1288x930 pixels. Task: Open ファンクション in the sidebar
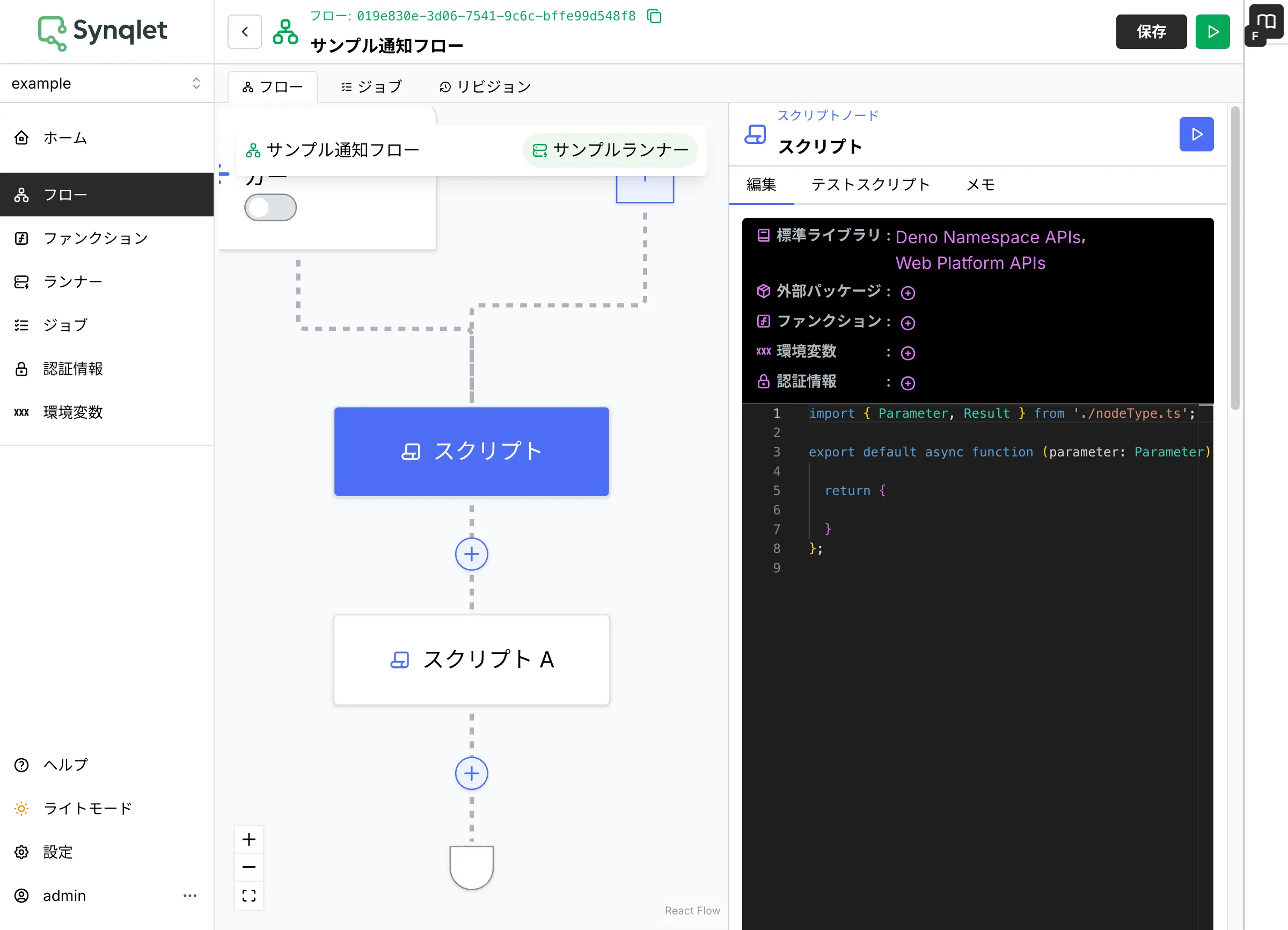pyautogui.click(x=107, y=238)
